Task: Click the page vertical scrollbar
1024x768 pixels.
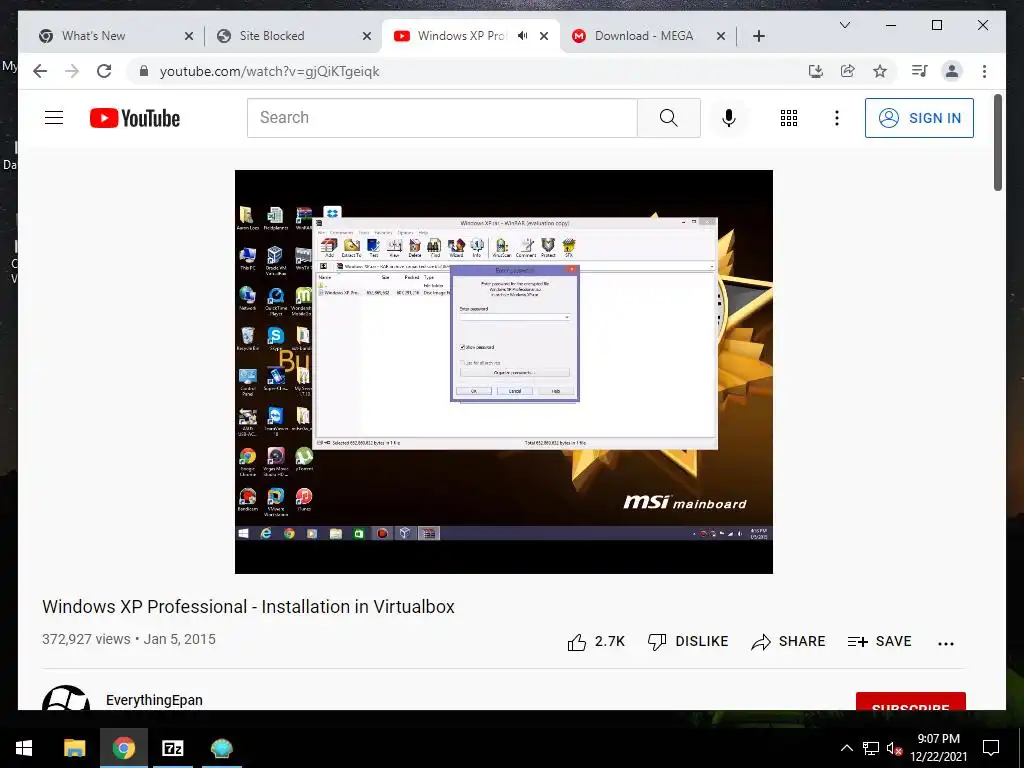Action: 998,142
